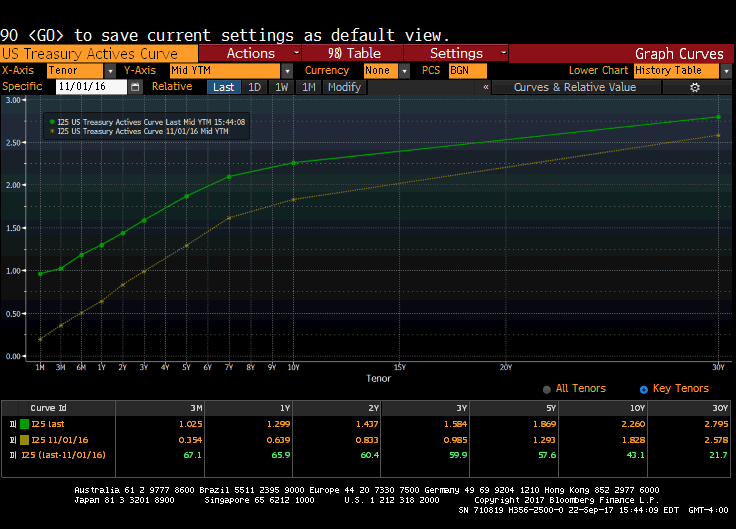Open the Actions menu
This screenshot has height=529, width=736.
pyautogui.click(x=250, y=53)
